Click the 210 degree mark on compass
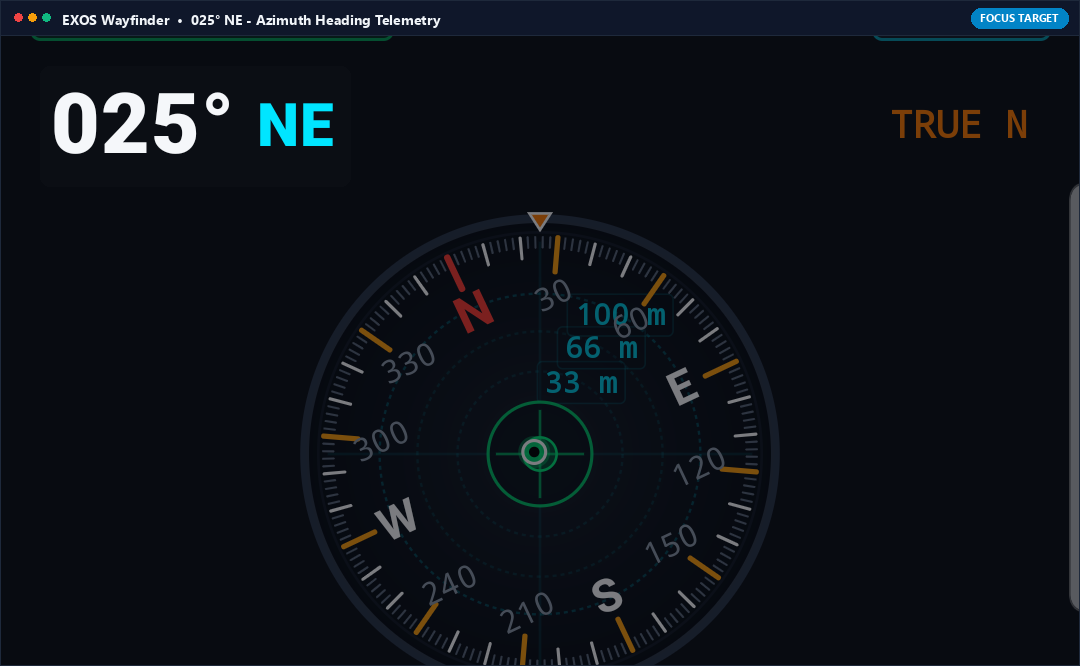The height and width of the screenshot is (666, 1080). click(x=528, y=612)
